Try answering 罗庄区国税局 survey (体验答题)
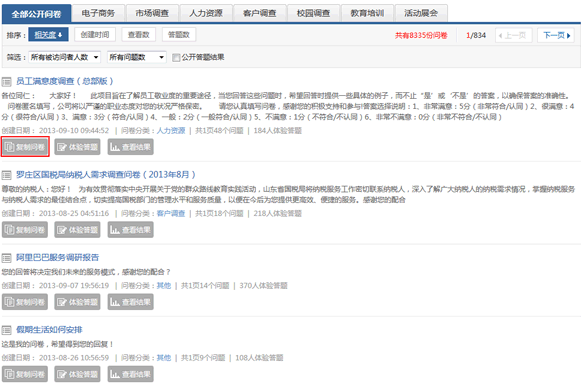This screenshot has height=384, width=585. click(77, 230)
